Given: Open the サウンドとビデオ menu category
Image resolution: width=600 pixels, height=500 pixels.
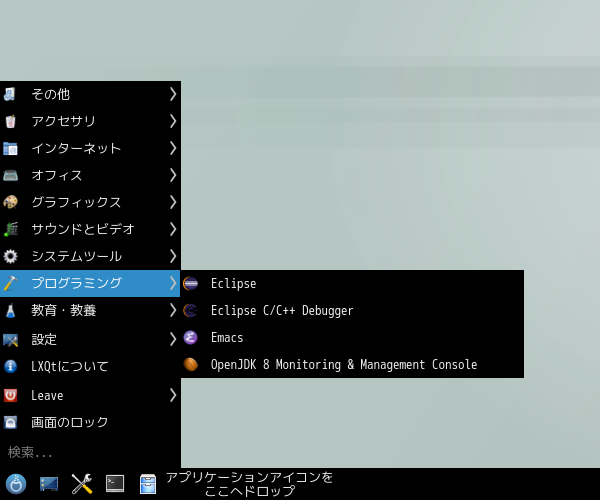Looking at the screenshot, I should coord(90,229).
